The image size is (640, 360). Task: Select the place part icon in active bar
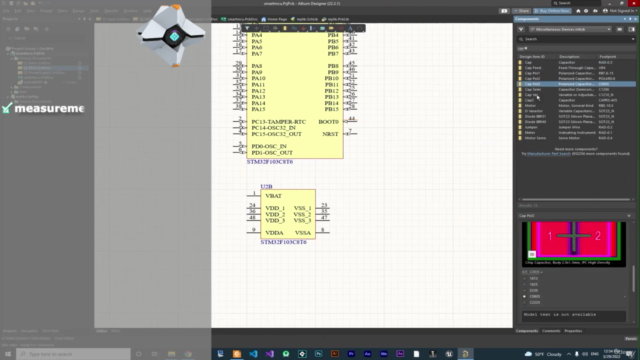pos(285,28)
